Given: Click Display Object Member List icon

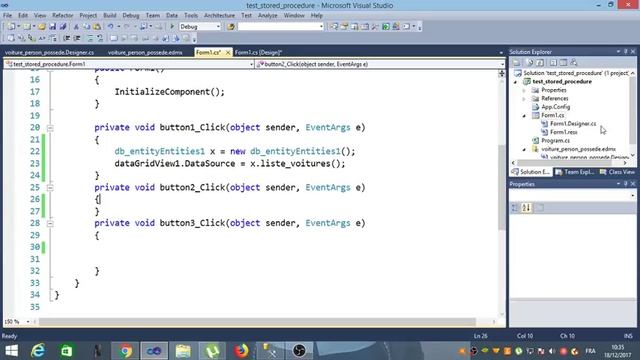Looking at the screenshot, I should [x=11, y=38].
